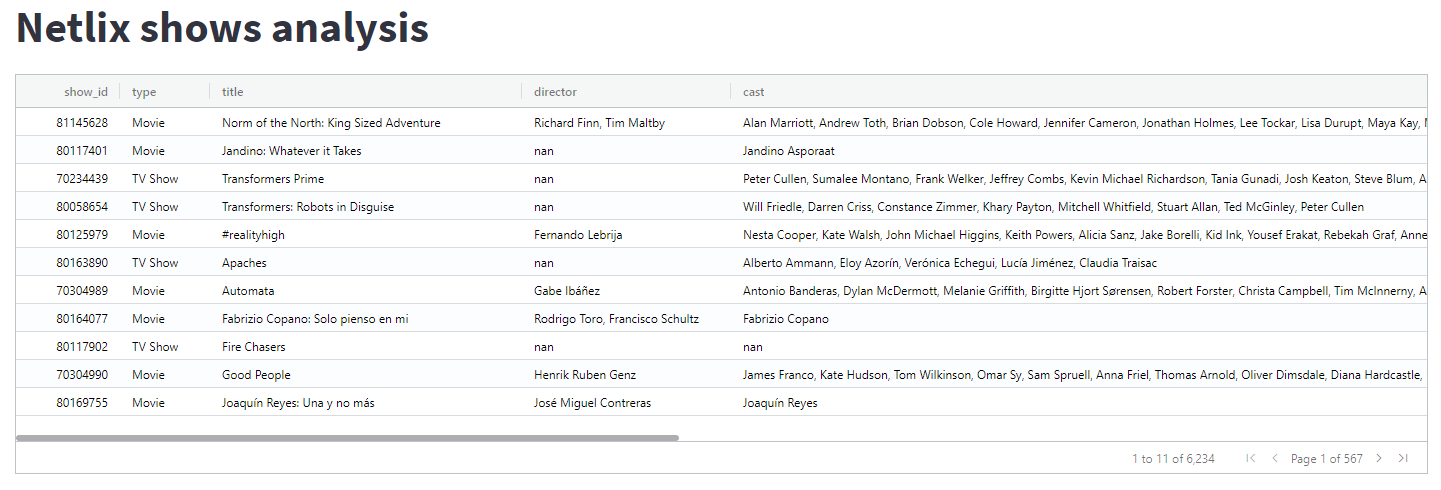The height and width of the screenshot is (490, 1441).
Task: Sort by director column header
Action: click(x=555, y=92)
